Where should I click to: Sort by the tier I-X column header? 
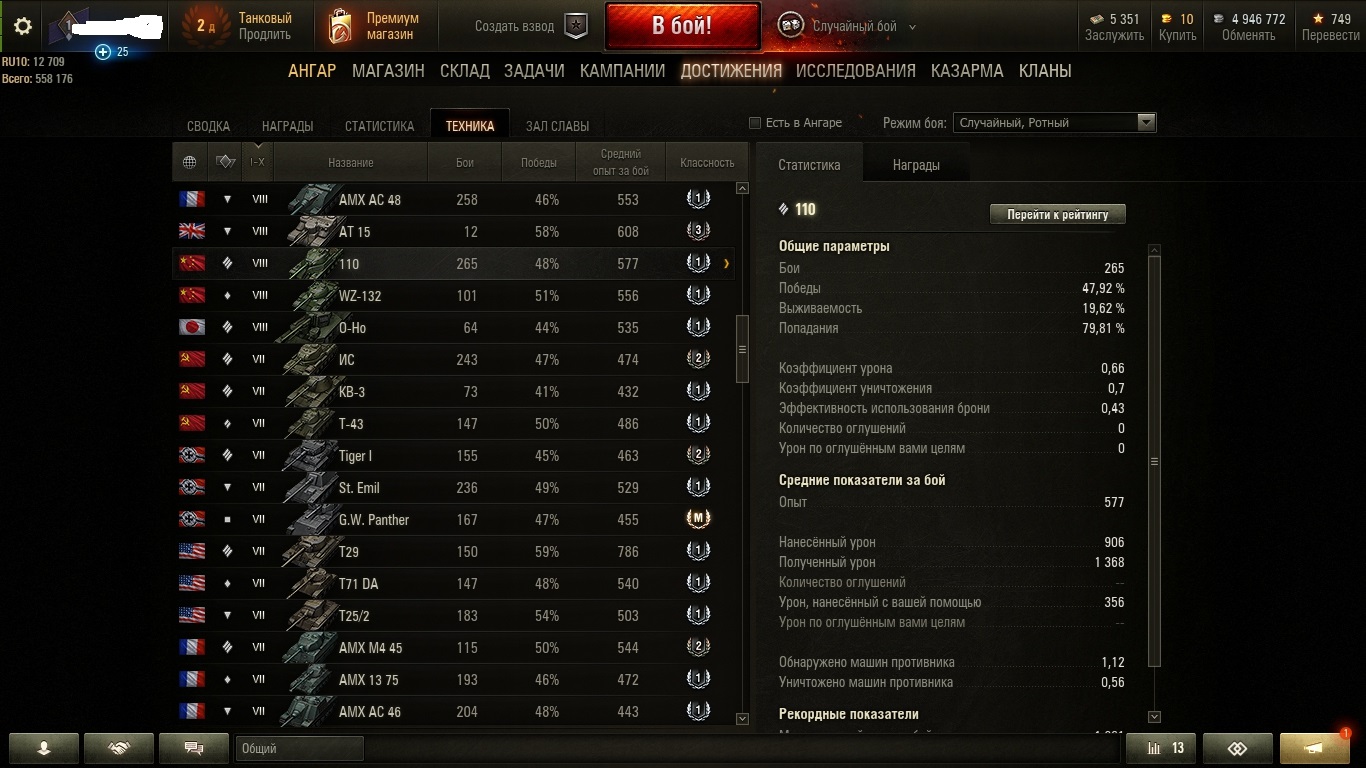tap(258, 162)
